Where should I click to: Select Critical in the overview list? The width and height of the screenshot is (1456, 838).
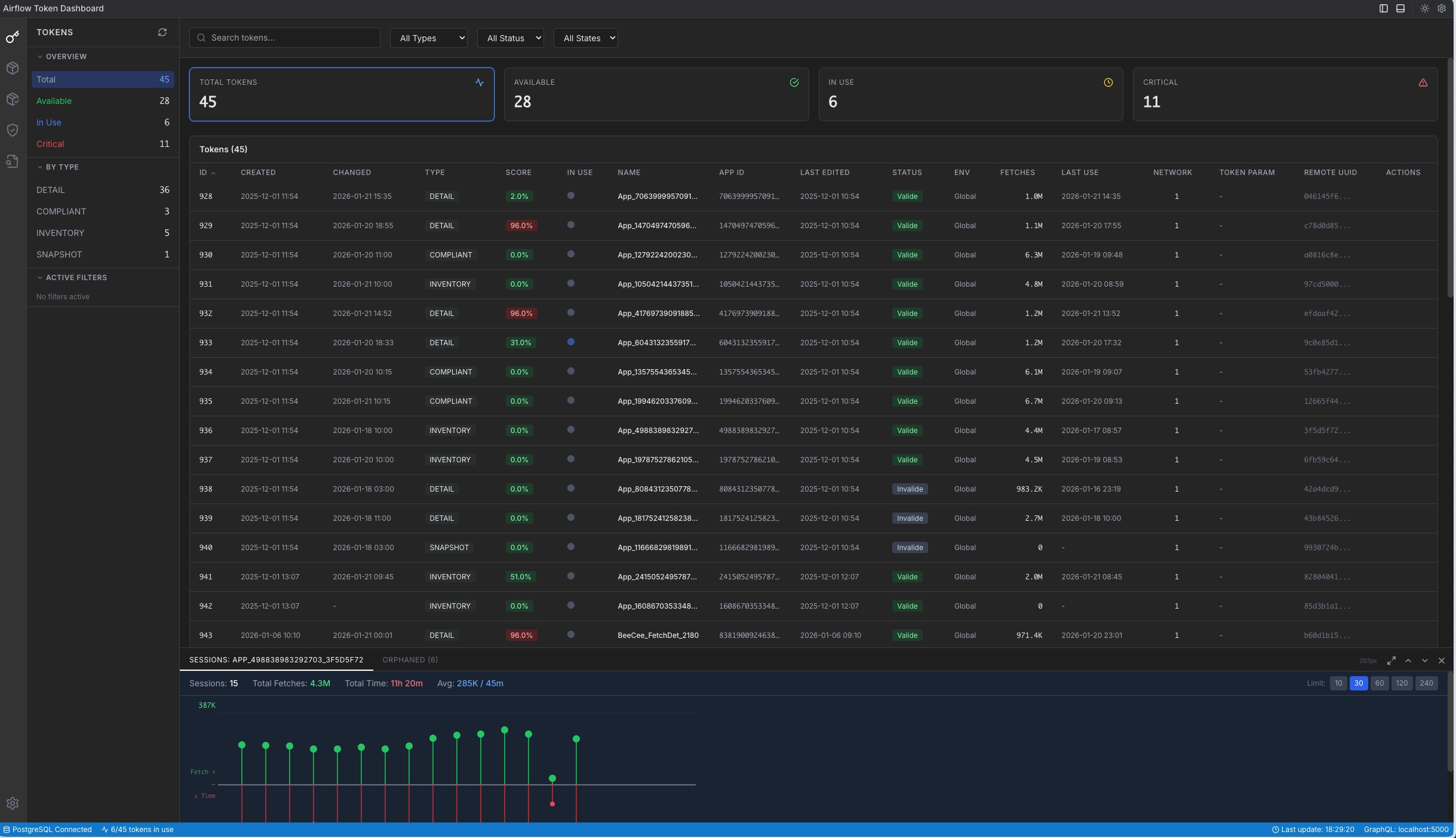[x=102, y=144]
